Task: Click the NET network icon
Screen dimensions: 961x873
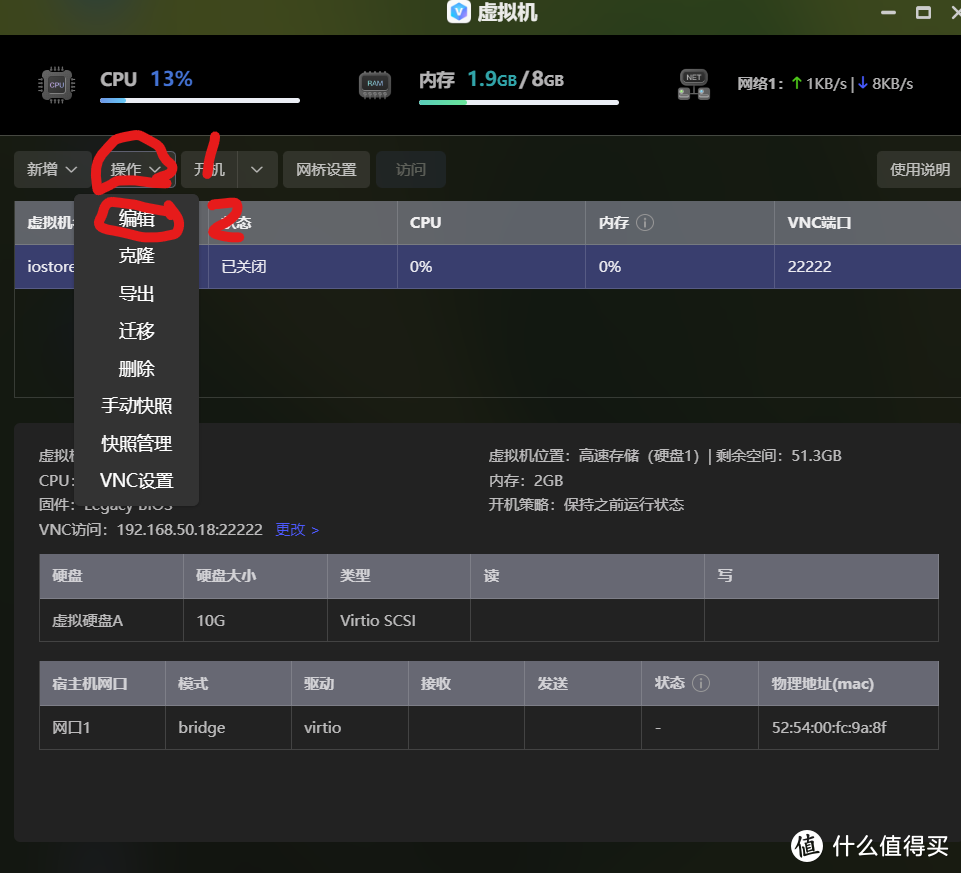Action: click(693, 85)
